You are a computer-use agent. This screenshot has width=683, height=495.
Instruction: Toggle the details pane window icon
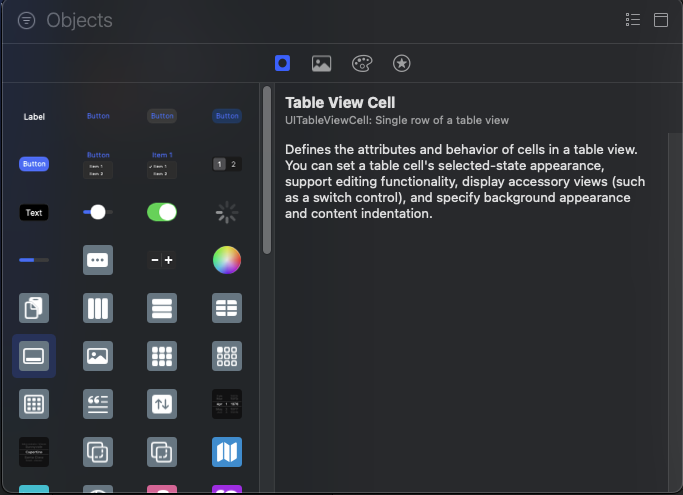[x=660, y=20]
